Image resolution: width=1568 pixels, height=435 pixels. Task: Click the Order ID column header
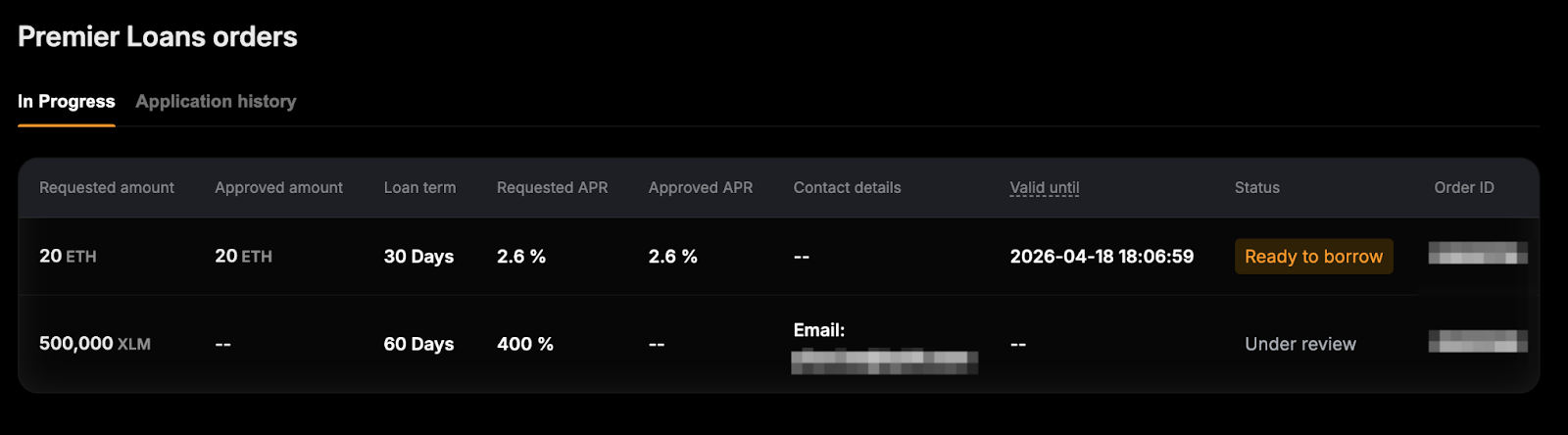click(1463, 188)
